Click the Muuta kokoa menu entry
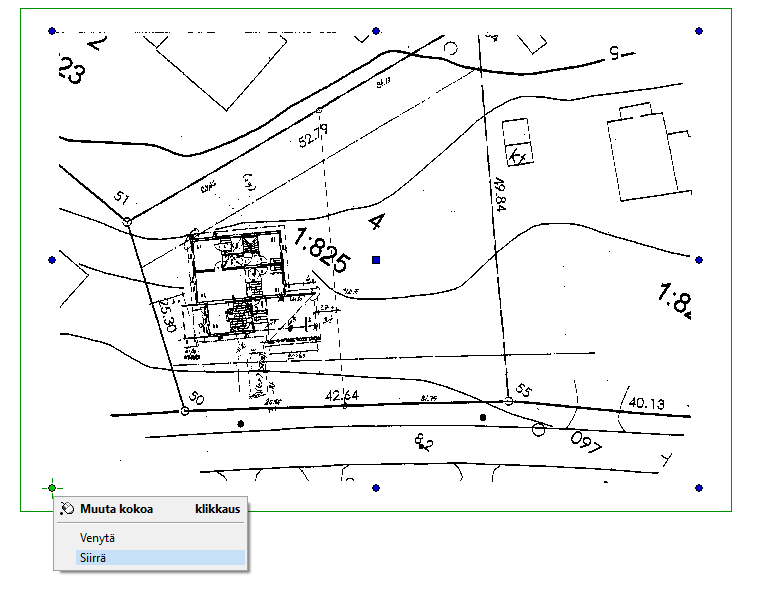Screen dimensions: 778x609 (117, 508)
